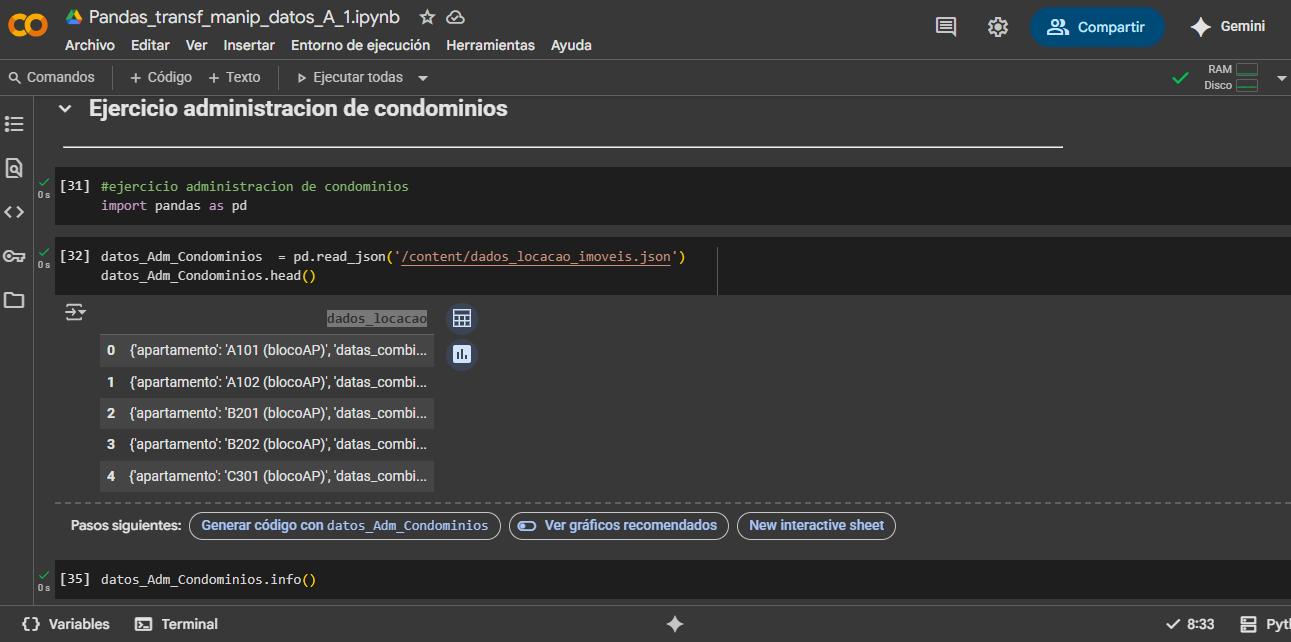Open the secrets key sidebar icon
Screen dimensions: 1291x642
click(x=14, y=256)
